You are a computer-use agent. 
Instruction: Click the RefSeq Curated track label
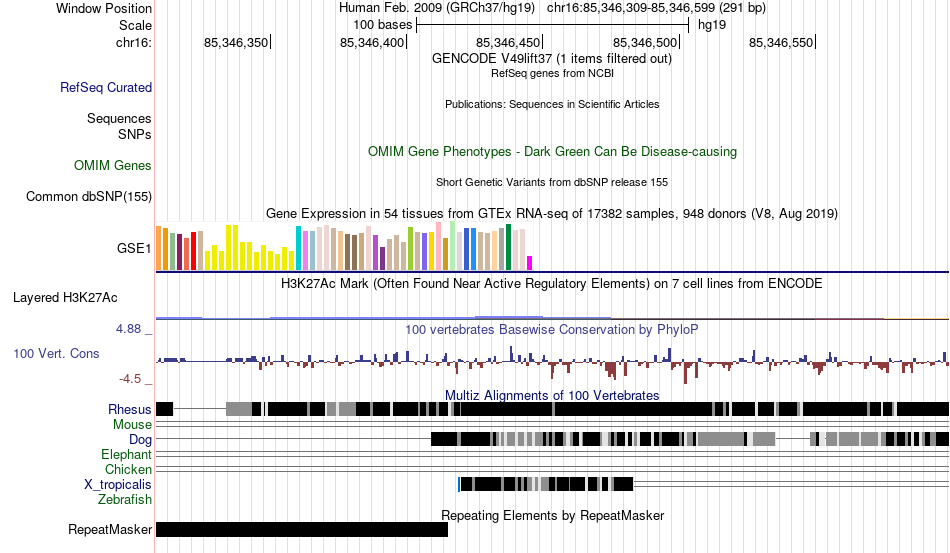point(106,87)
